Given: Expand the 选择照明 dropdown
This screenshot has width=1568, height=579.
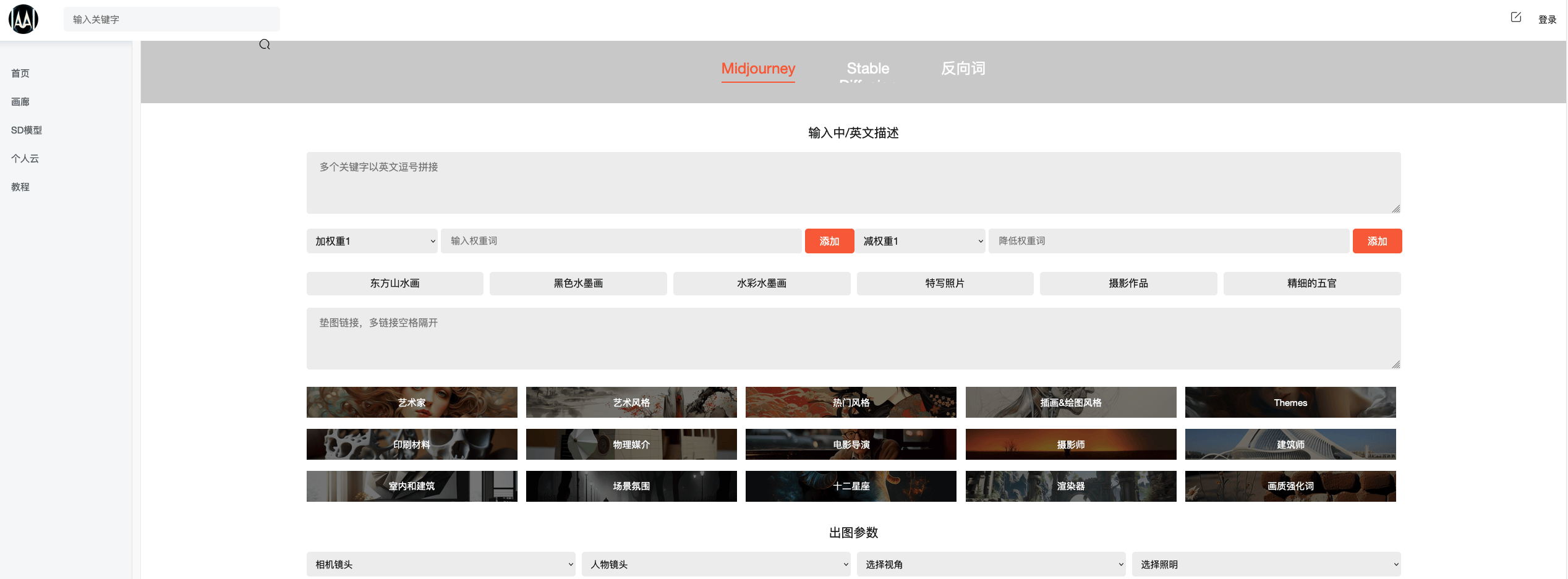Looking at the screenshot, I should click(x=1266, y=564).
